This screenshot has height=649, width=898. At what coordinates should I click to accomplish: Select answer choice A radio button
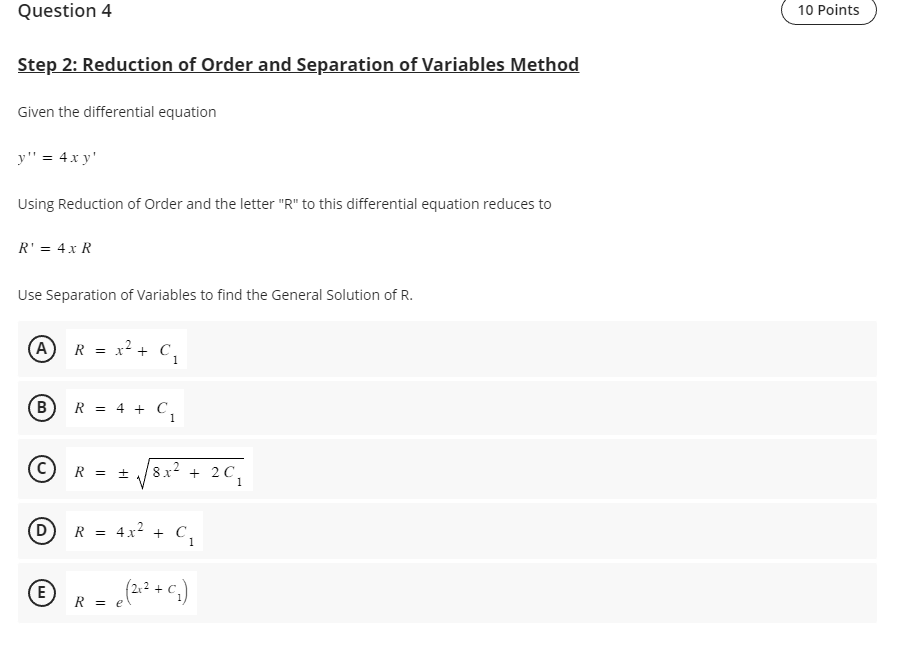(41, 349)
